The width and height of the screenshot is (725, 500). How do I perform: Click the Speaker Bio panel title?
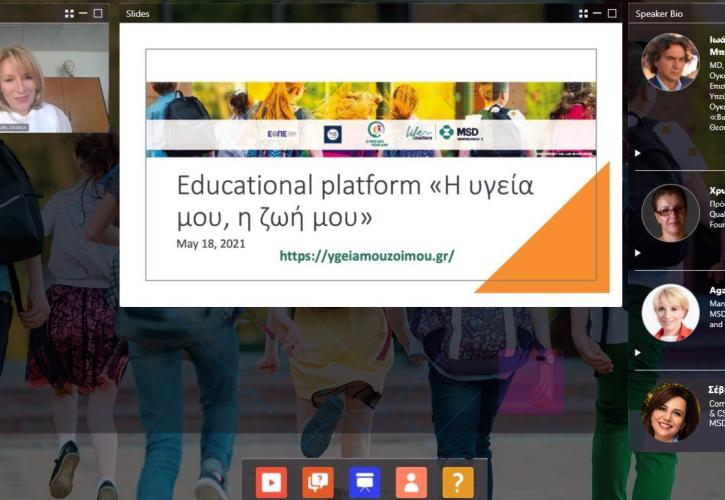tap(661, 14)
